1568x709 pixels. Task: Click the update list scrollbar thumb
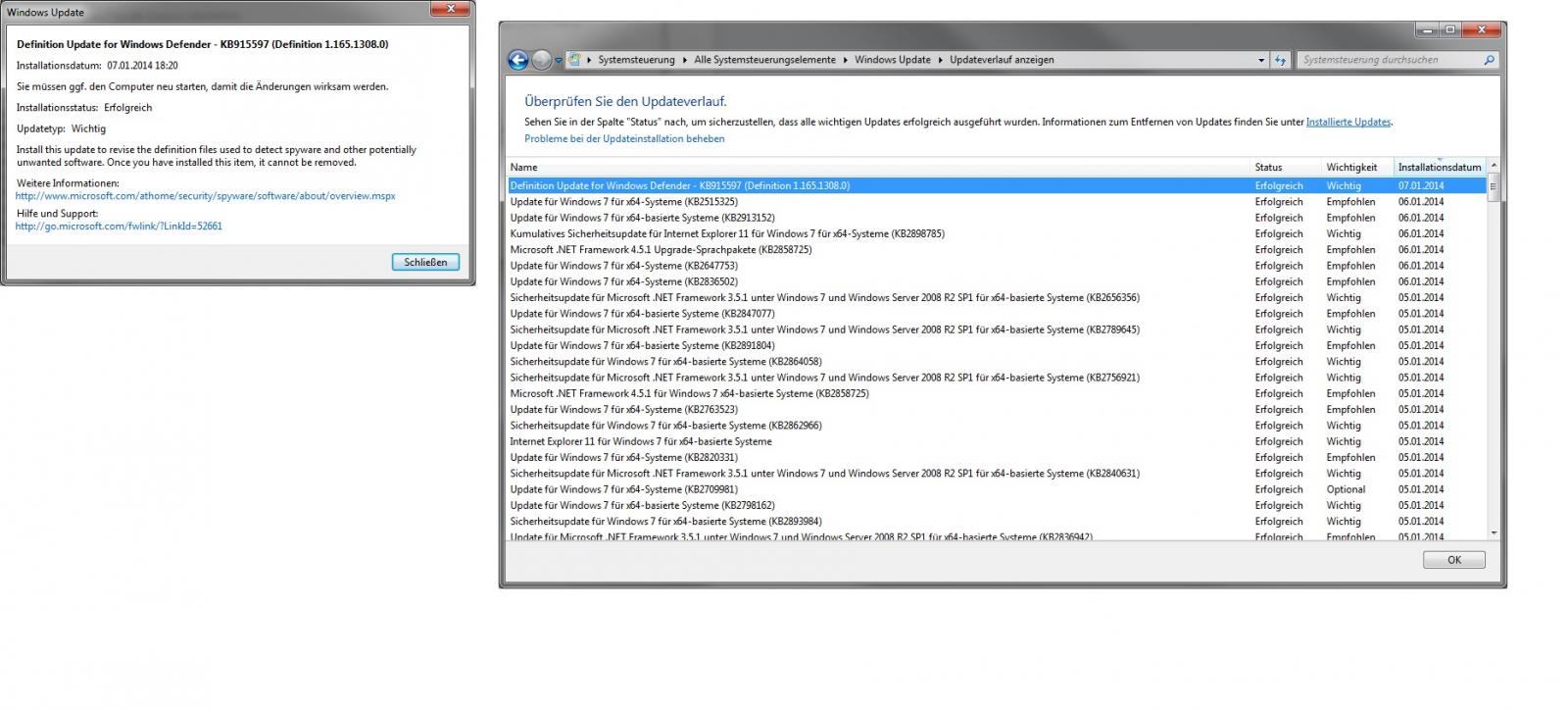pos(1494,187)
